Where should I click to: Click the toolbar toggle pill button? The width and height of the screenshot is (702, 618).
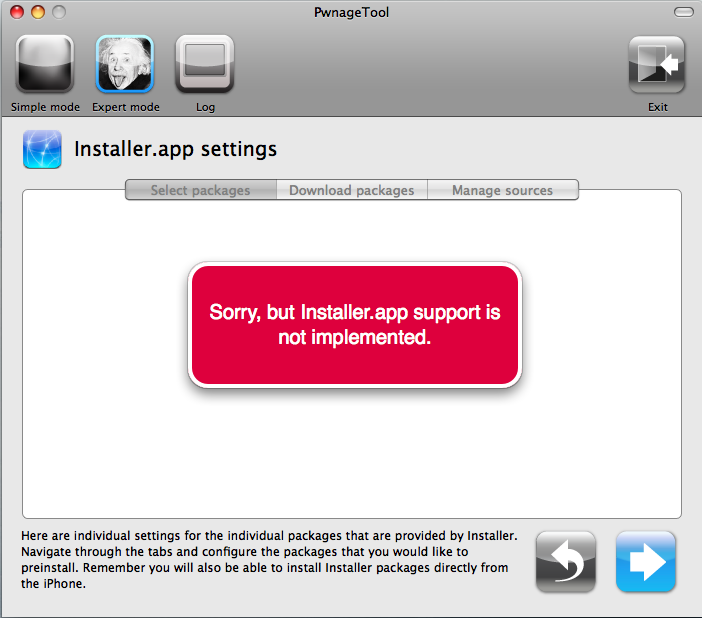pyautogui.click(x=684, y=12)
